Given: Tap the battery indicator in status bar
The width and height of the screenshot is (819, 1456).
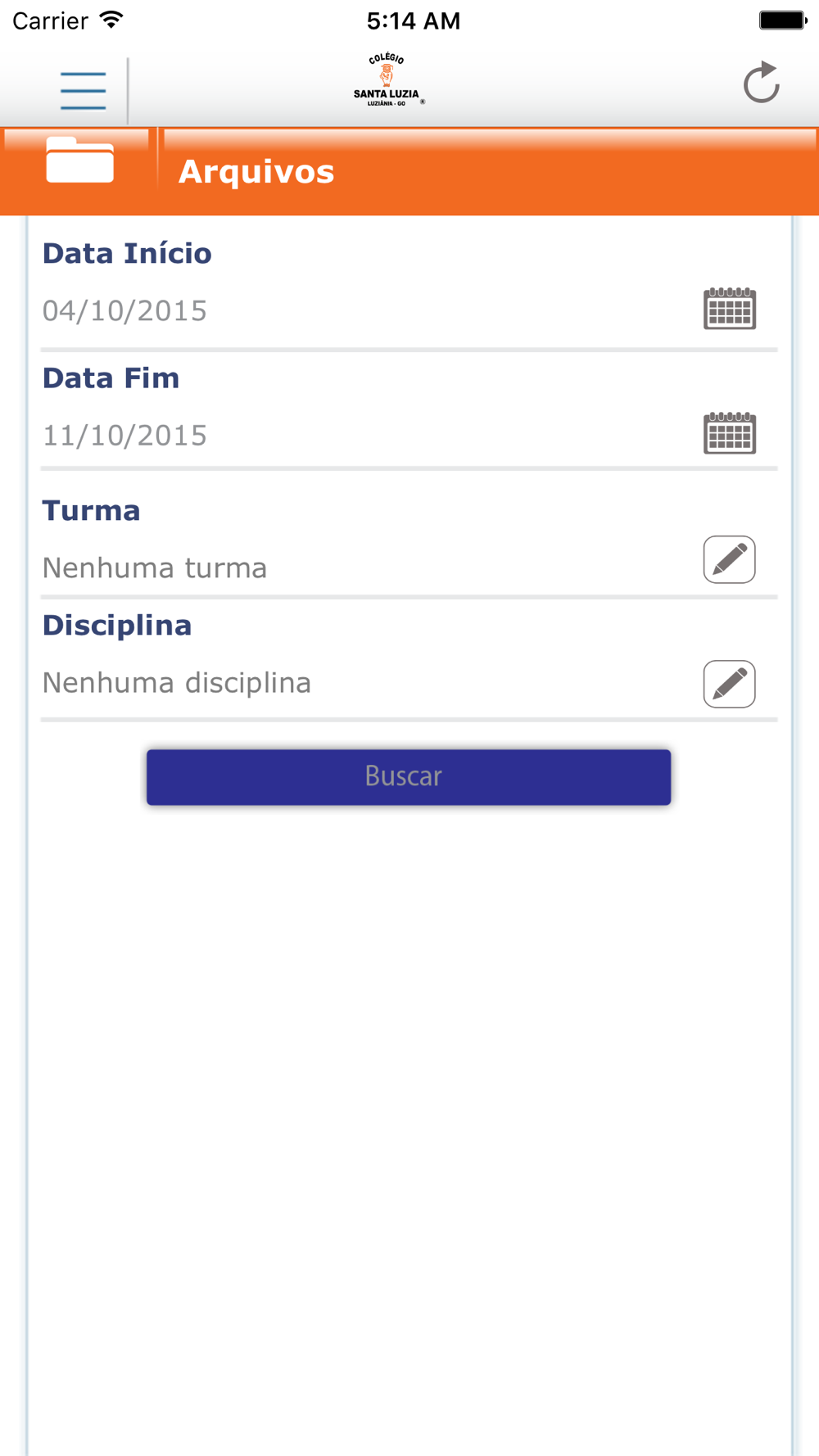Looking at the screenshot, I should click(x=783, y=20).
